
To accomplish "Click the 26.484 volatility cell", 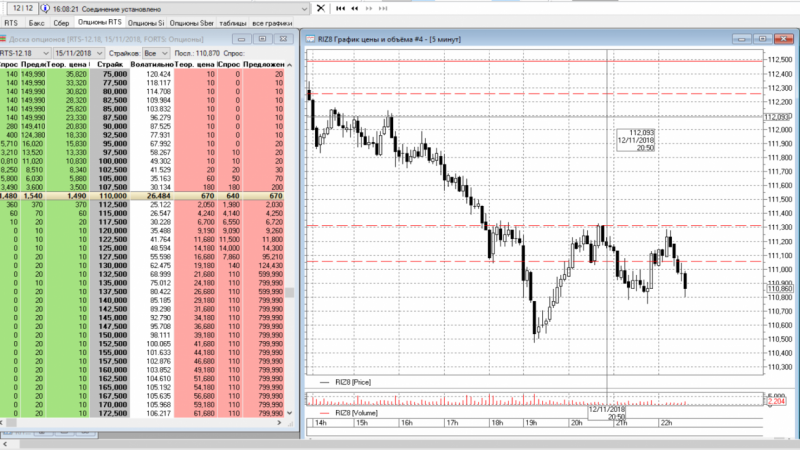I will 152,195.
